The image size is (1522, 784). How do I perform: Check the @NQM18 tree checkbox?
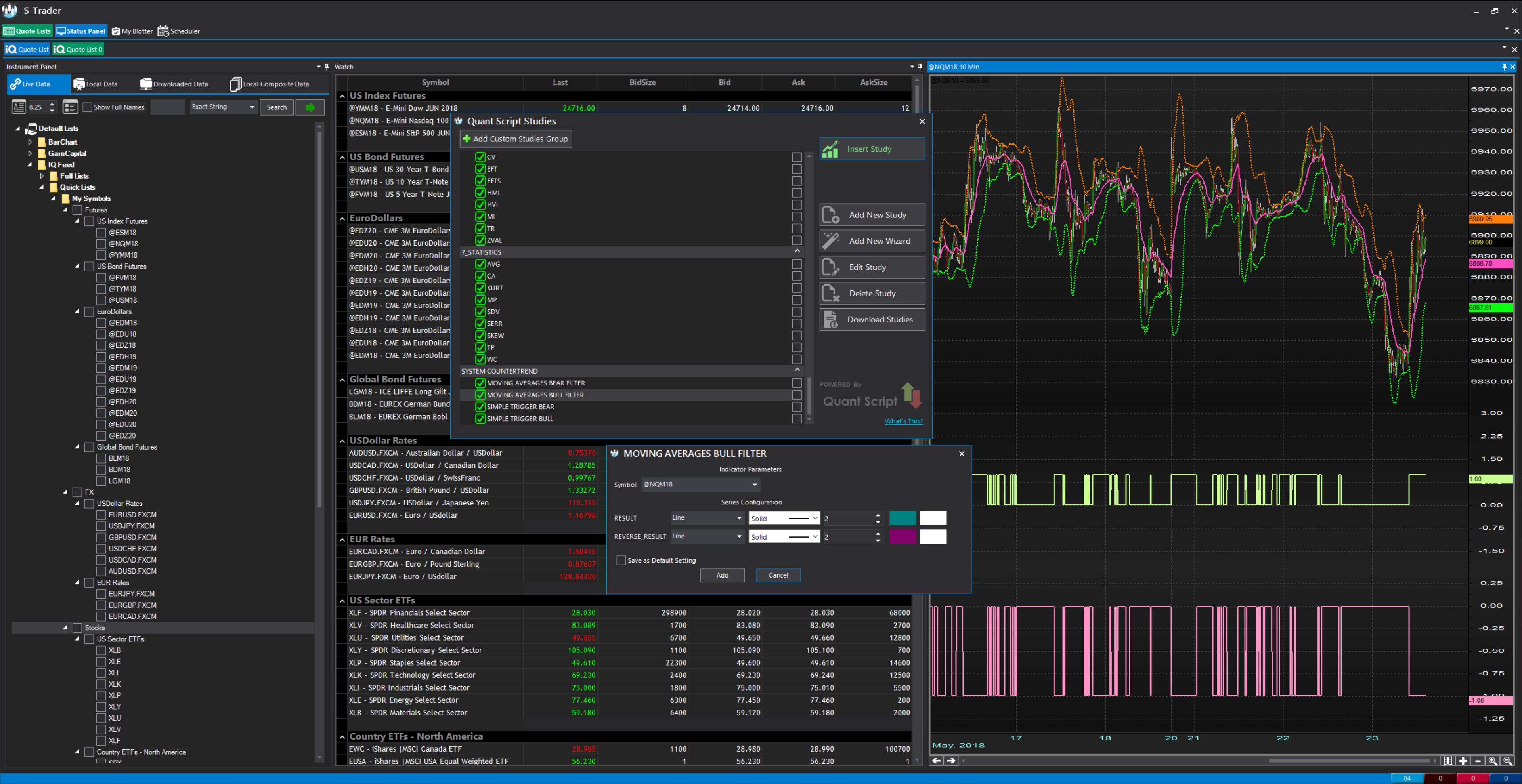101,244
